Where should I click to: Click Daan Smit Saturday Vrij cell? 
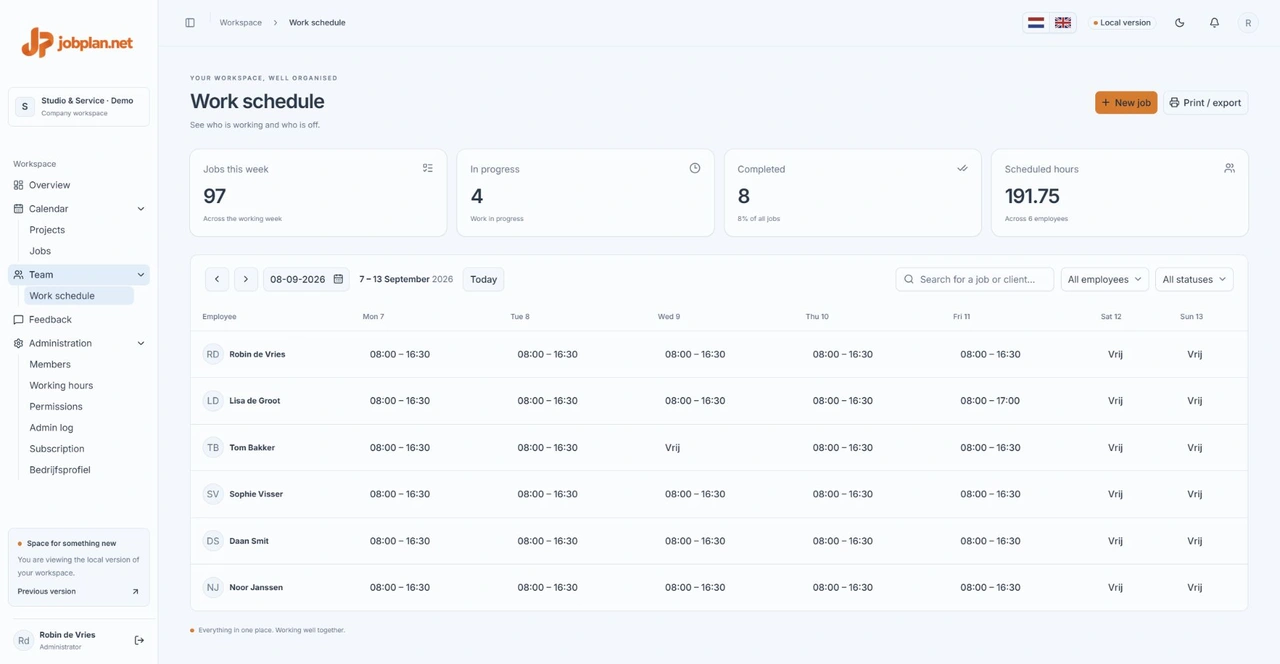1115,541
